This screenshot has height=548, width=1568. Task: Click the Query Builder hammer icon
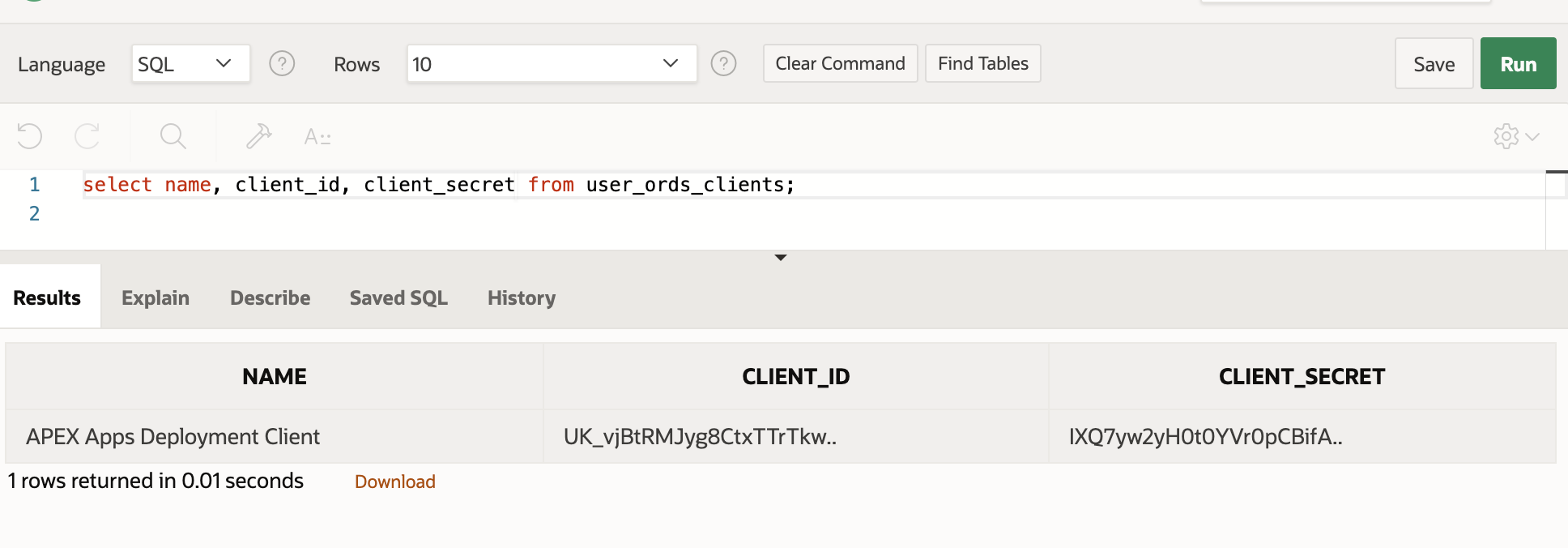(x=258, y=136)
